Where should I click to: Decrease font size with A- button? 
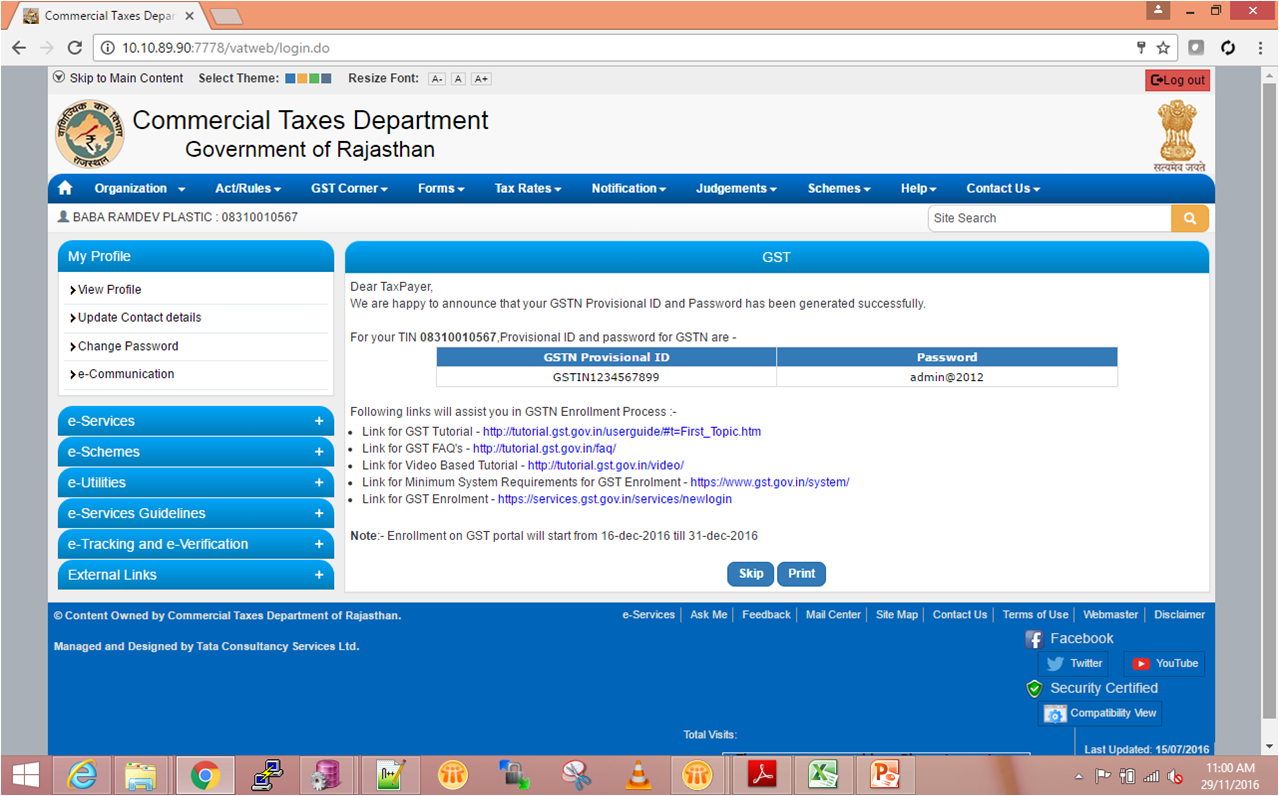point(437,79)
